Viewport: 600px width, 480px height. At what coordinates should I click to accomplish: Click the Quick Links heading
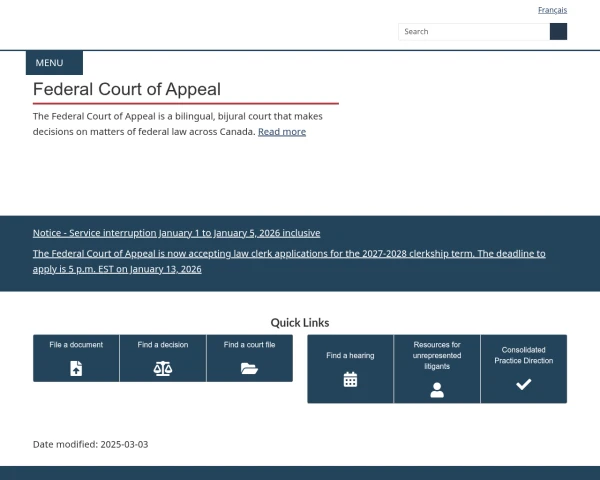click(300, 323)
